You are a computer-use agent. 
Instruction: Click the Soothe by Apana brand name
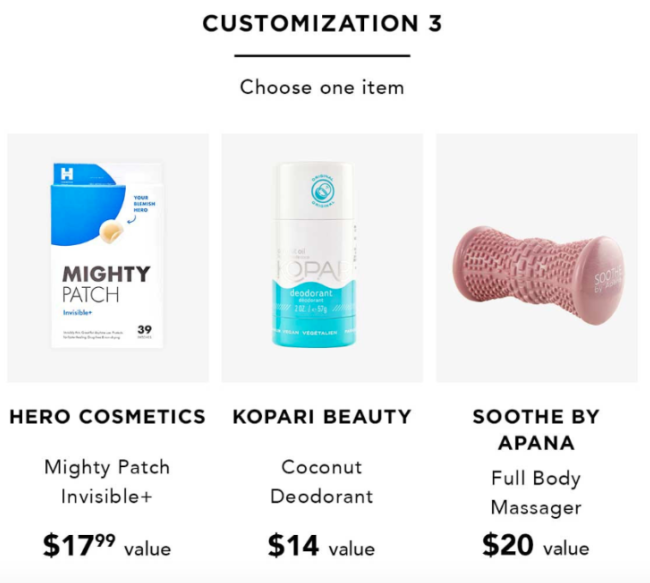(x=536, y=430)
